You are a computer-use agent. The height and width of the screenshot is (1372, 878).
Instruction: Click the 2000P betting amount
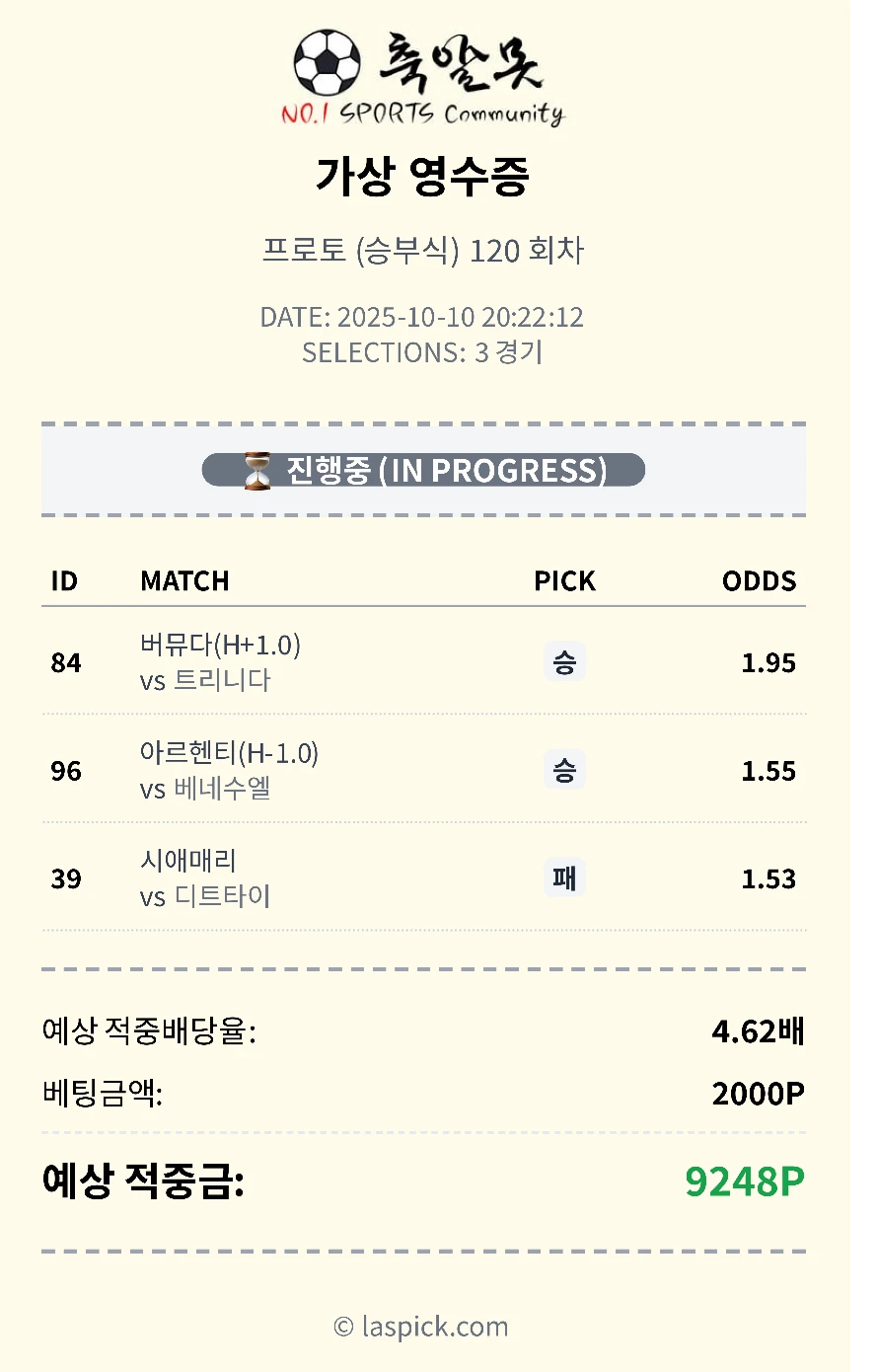pos(758,1094)
